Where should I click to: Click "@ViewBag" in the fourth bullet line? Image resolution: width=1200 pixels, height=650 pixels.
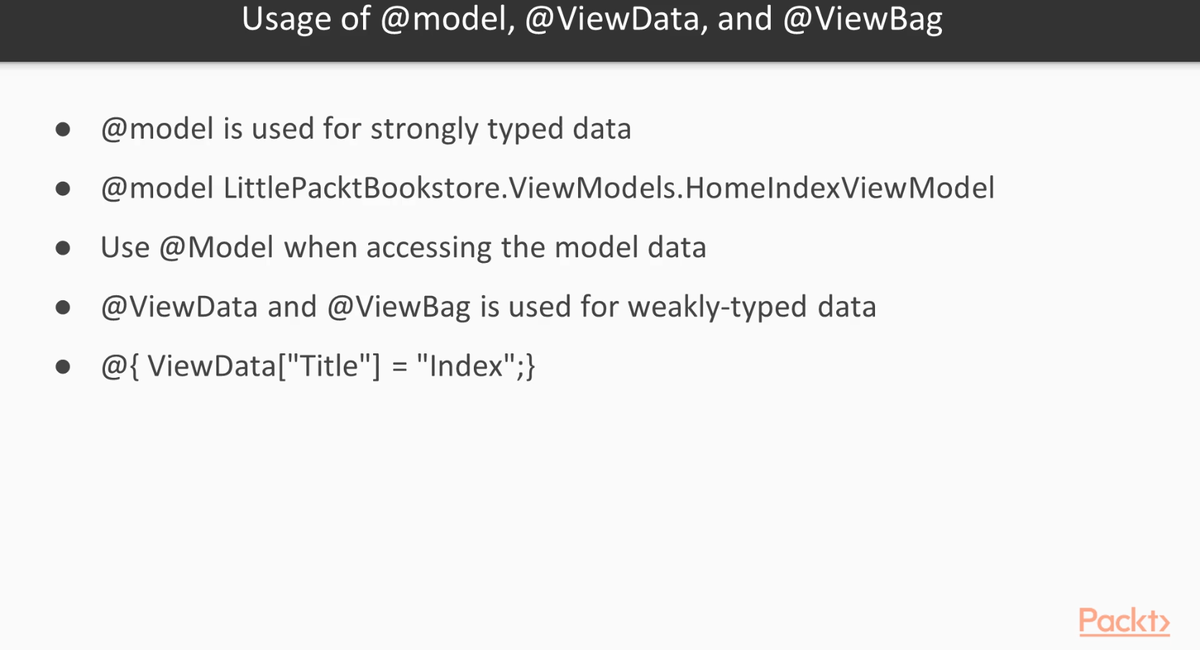pos(400,307)
